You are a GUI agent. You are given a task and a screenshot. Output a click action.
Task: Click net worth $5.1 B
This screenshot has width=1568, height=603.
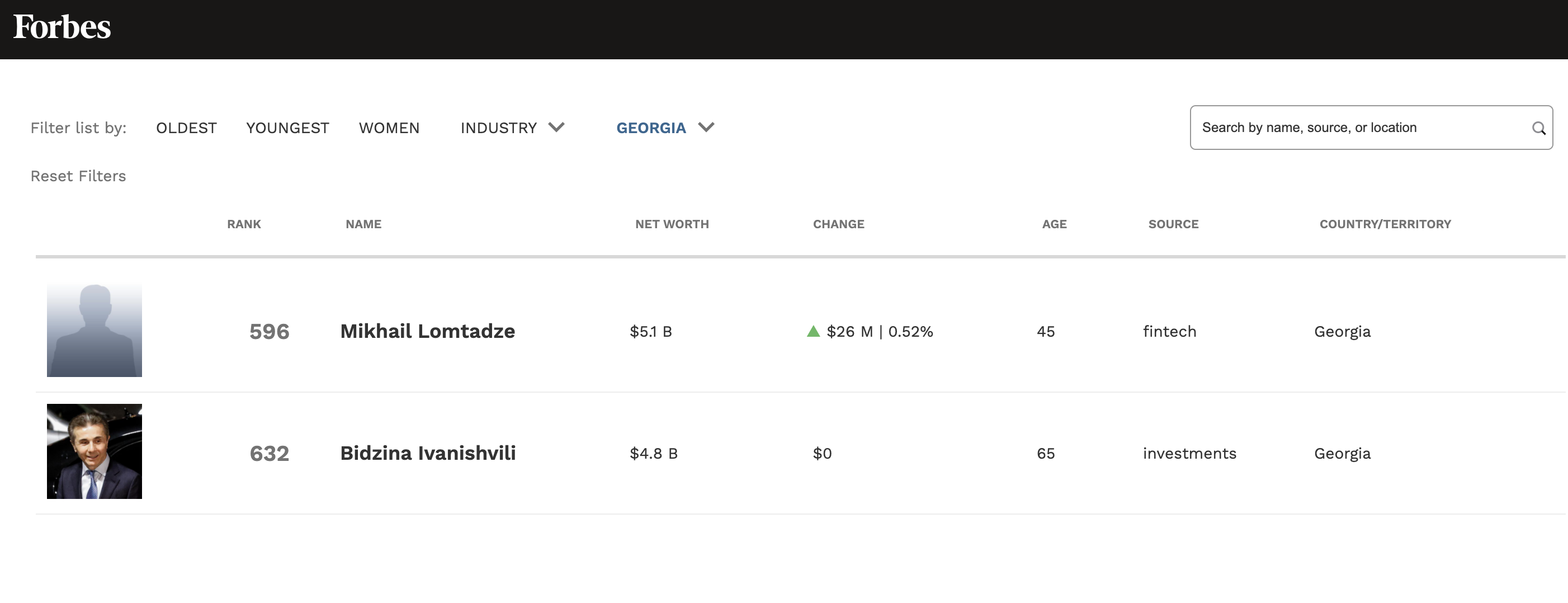point(651,332)
